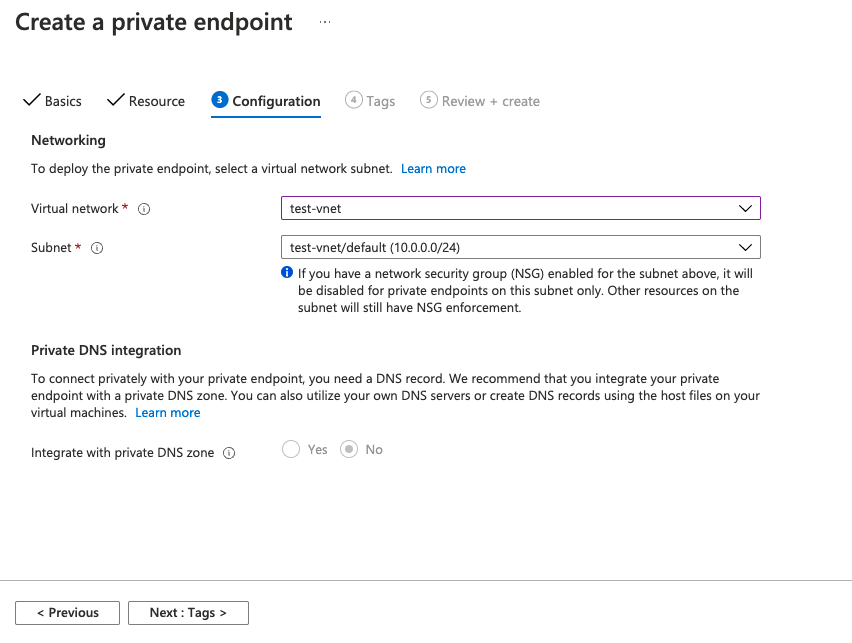Open the ellipsis menu beside the page title

tap(325, 22)
